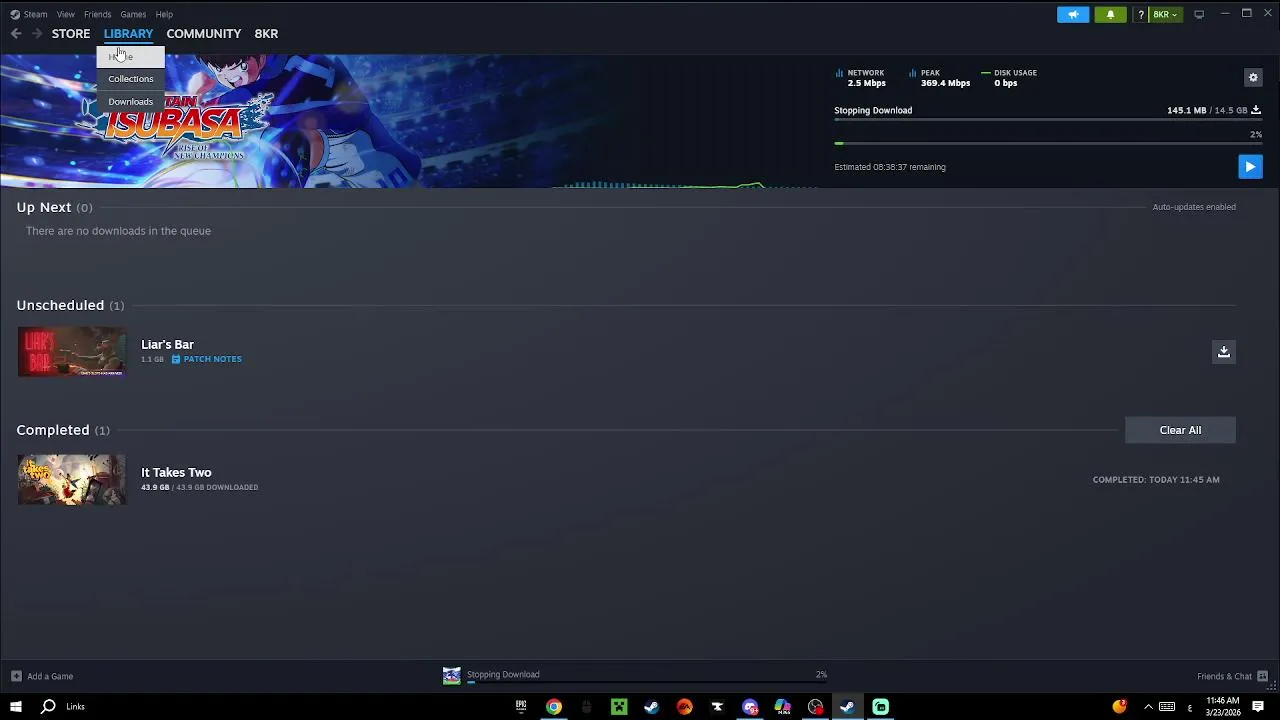Choose Downloads in the Library dropdown
Viewport: 1280px width, 720px height.
click(x=131, y=102)
